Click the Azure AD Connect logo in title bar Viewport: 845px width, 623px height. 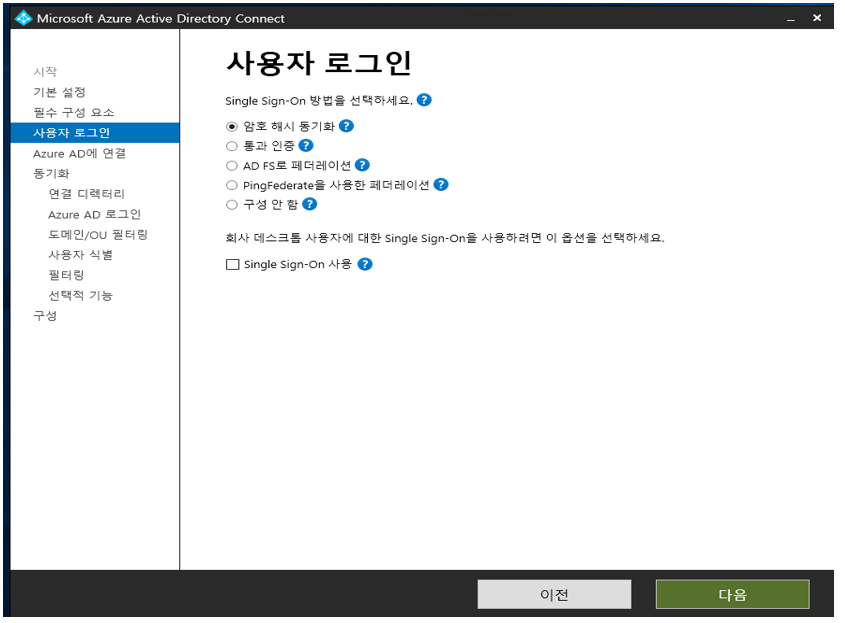pos(23,18)
